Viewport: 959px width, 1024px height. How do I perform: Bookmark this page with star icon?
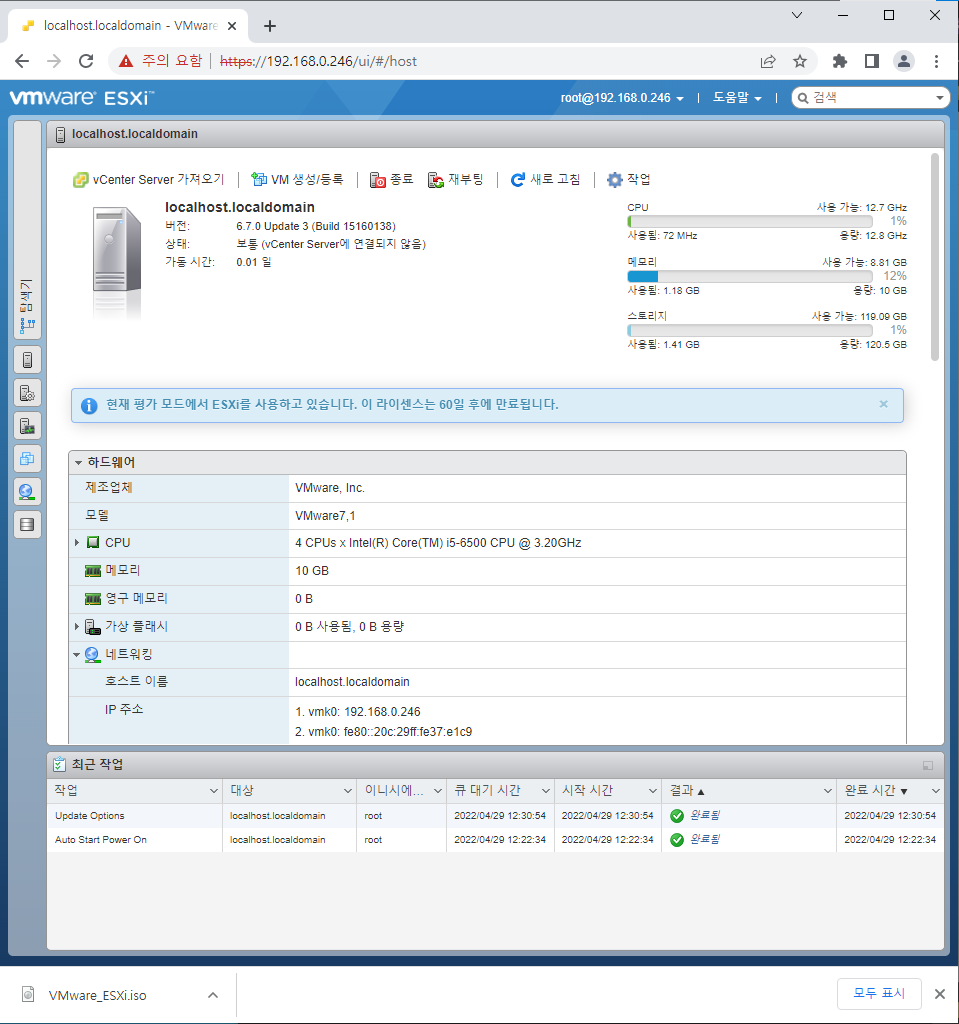(x=800, y=61)
